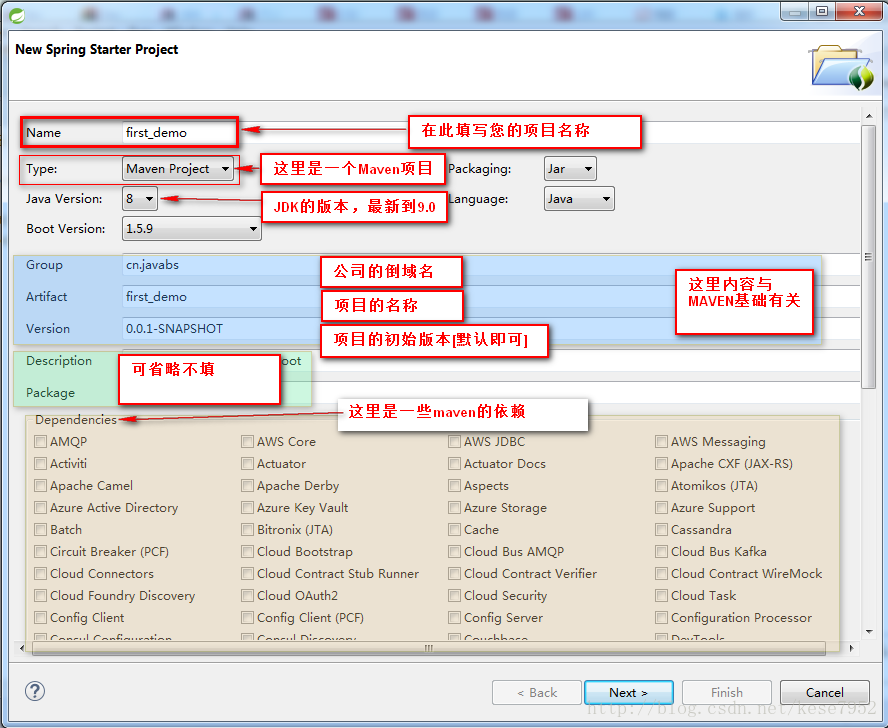Click the vertical scrollbar thumb
The height and width of the screenshot is (728, 888).
(x=869, y=257)
